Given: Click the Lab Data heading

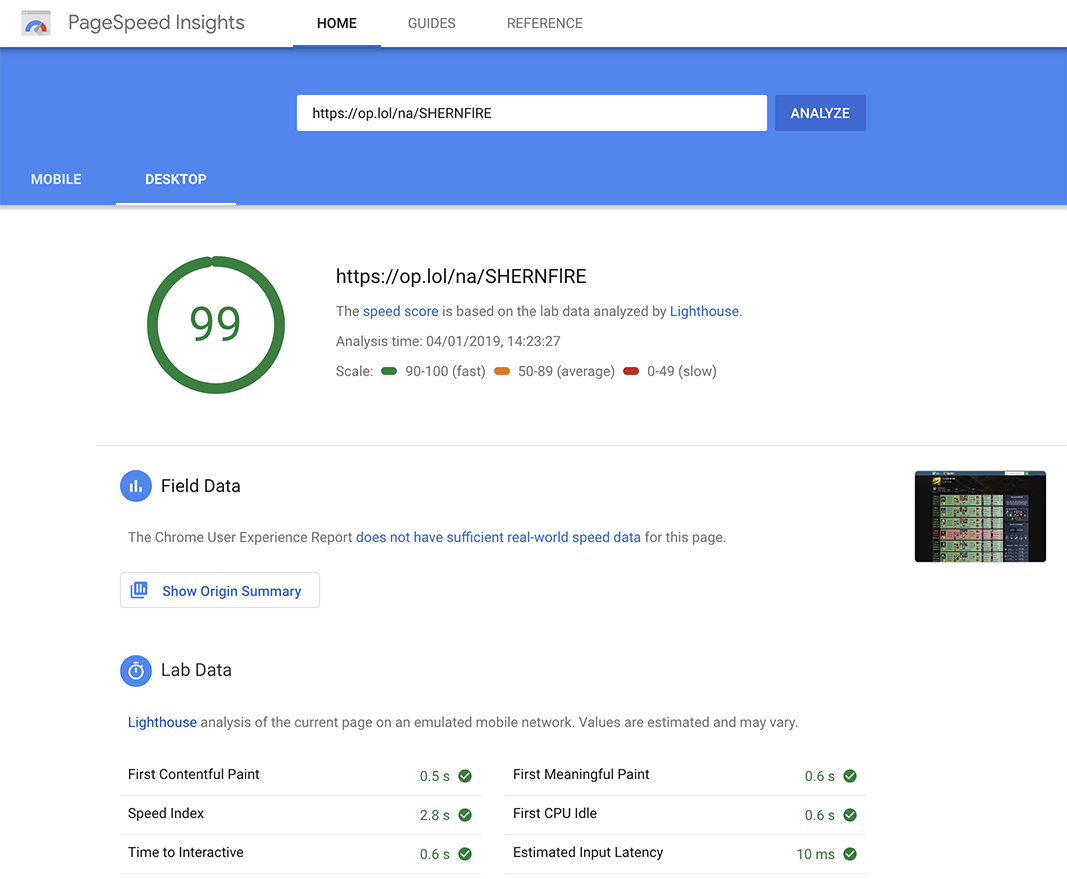Looking at the screenshot, I should coord(196,671).
